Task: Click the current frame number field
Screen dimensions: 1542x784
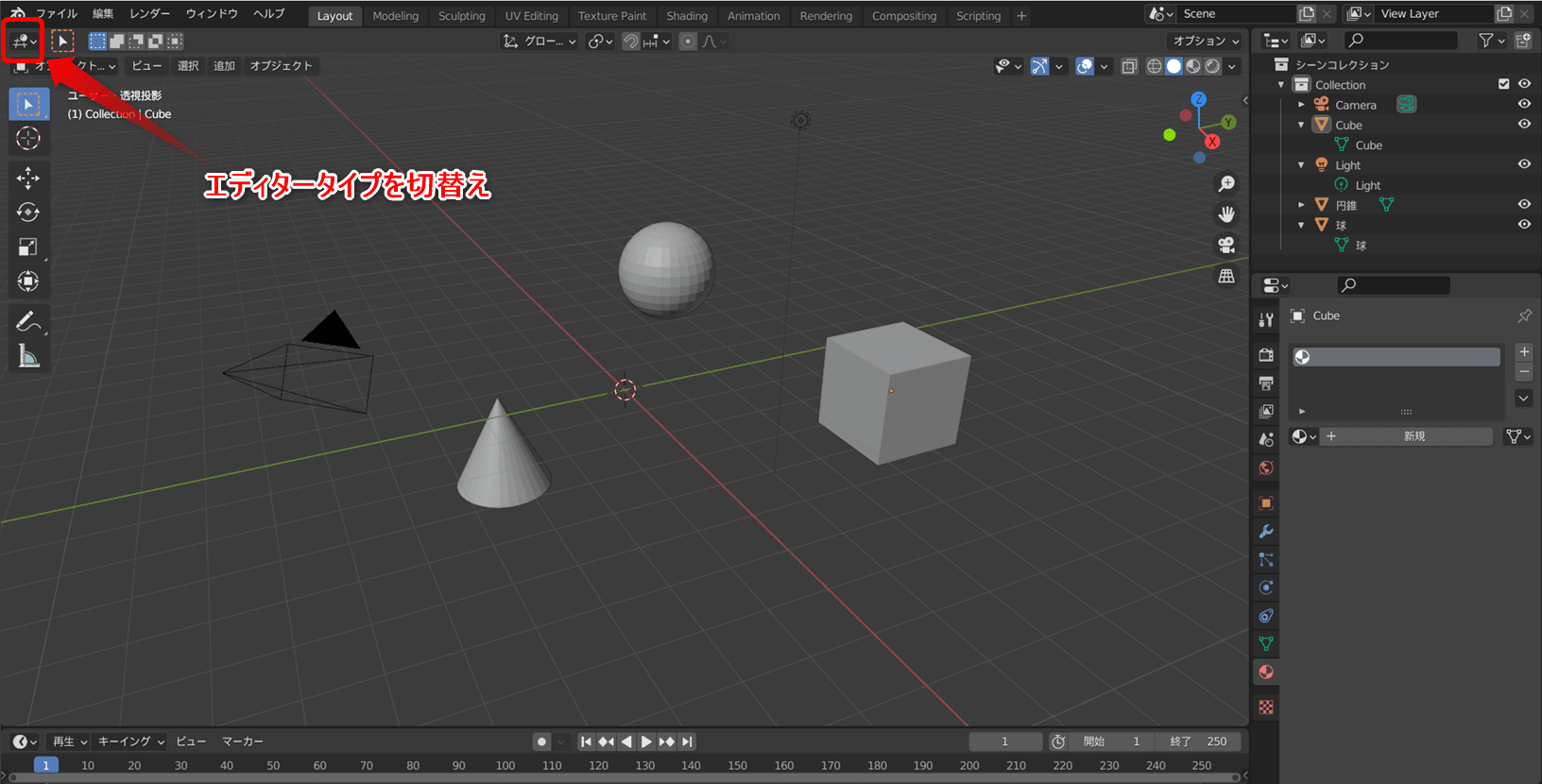Action: click(1005, 741)
